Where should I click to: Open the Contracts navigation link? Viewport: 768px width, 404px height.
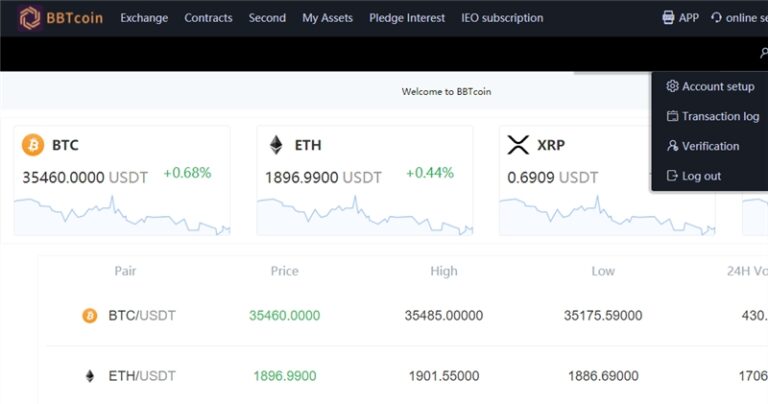(208, 18)
